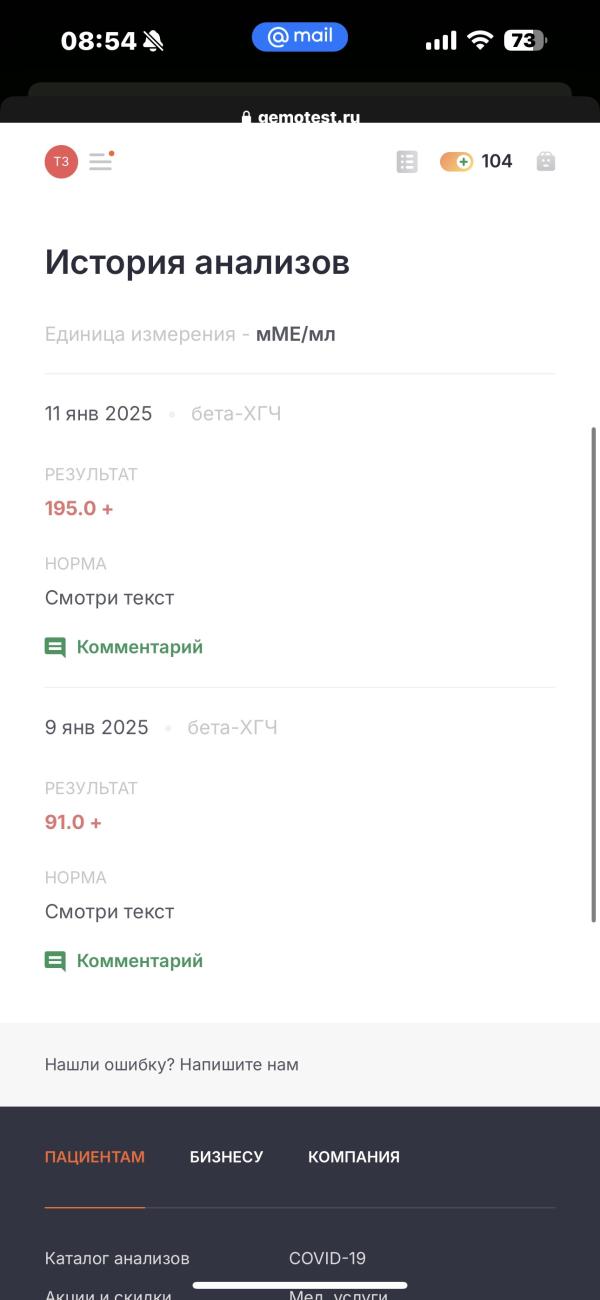Open the list view icon in header
Screen dimensions: 600x1300
(406, 162)
